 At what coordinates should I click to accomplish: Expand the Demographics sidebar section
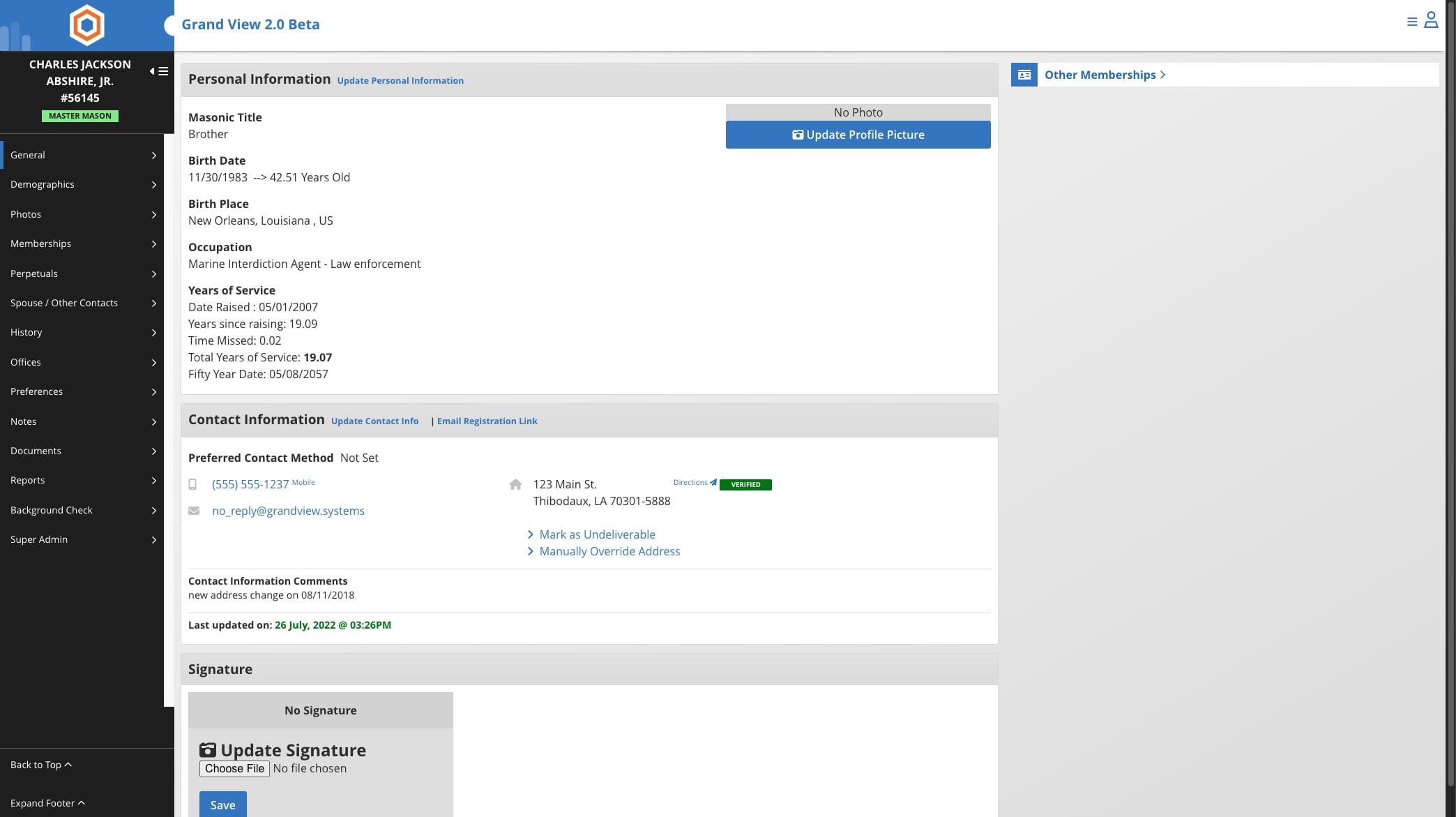(82, 184)
